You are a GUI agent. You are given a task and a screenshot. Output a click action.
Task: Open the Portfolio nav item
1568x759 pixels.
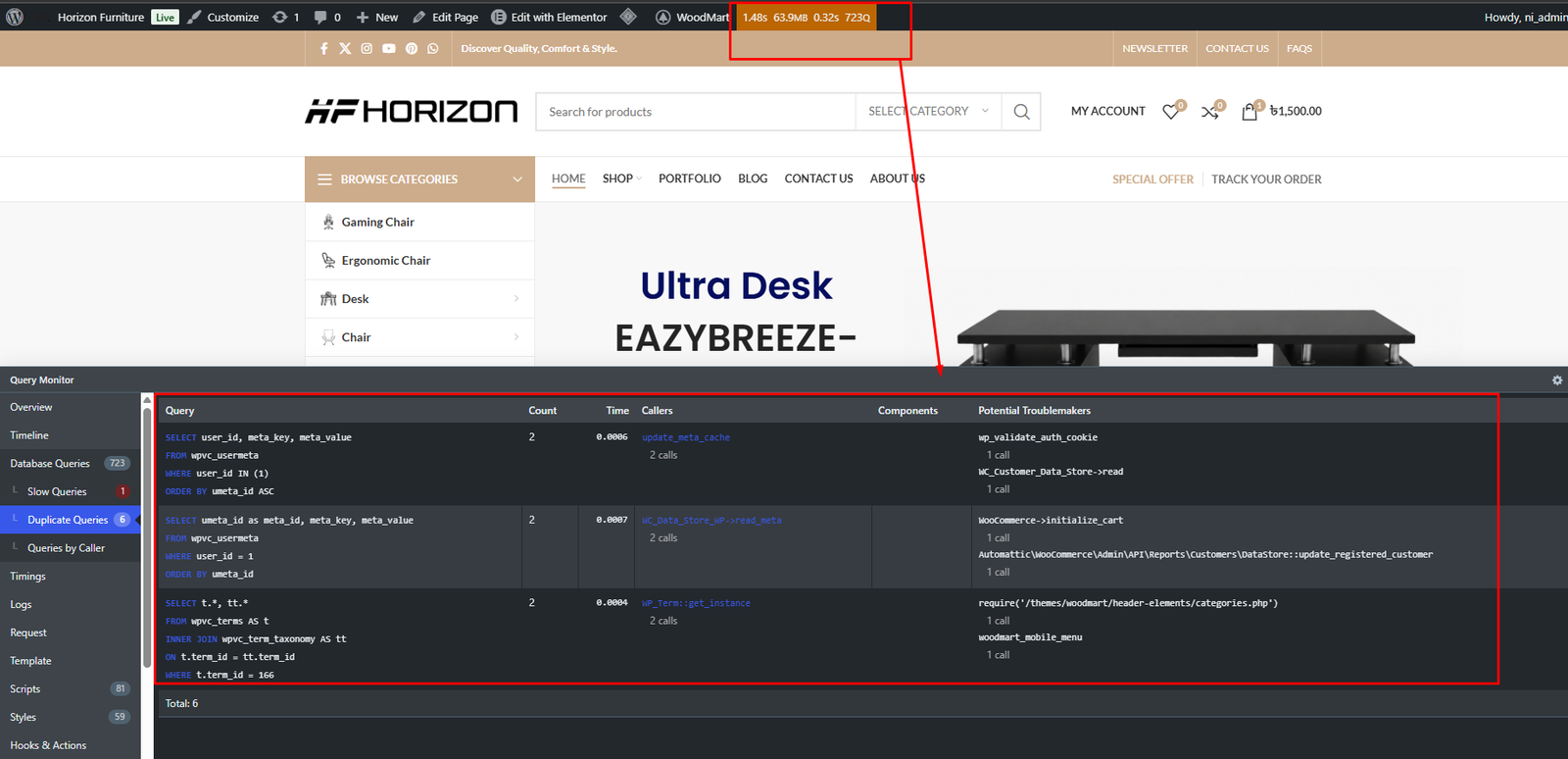tap(690, 178)
